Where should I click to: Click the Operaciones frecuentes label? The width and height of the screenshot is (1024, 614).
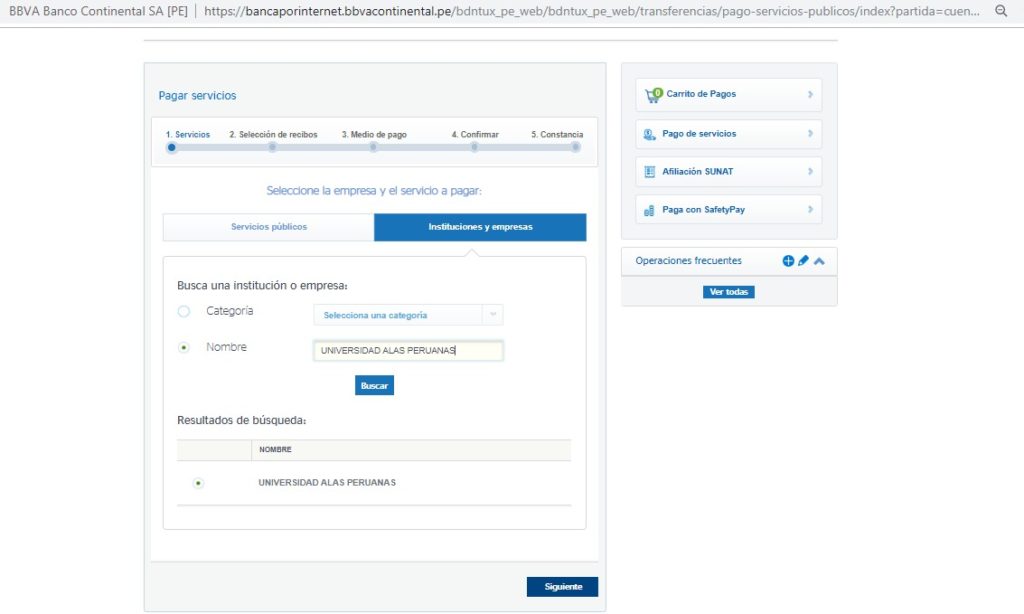[688, 261]
